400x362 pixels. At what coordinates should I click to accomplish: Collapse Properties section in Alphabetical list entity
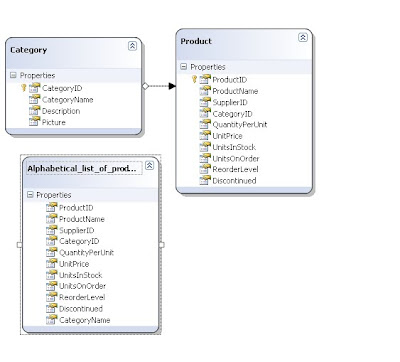[30, 195]
